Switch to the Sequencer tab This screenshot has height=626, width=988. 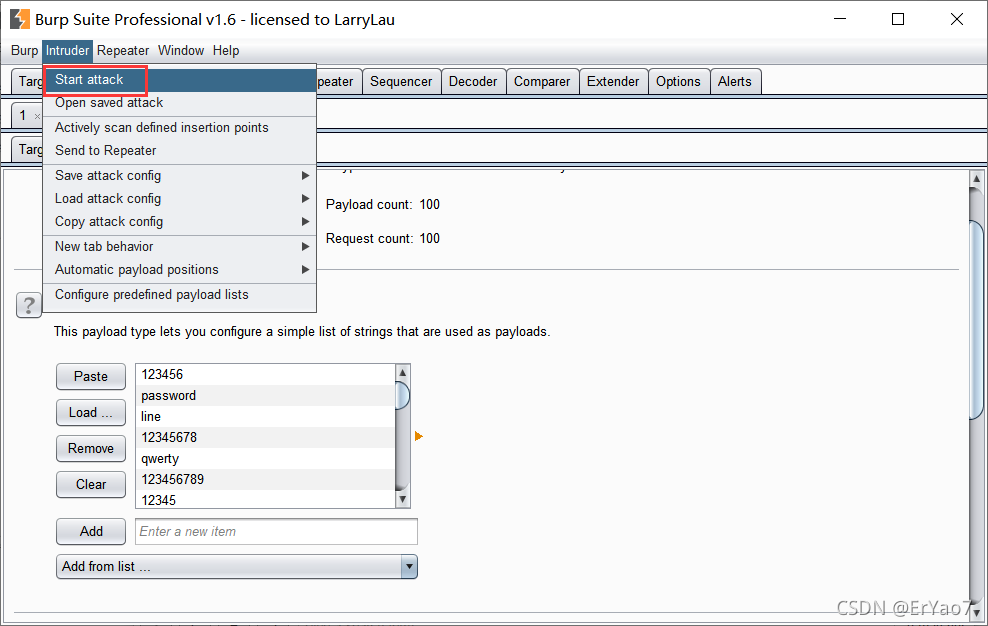click(x=401, y=82)
